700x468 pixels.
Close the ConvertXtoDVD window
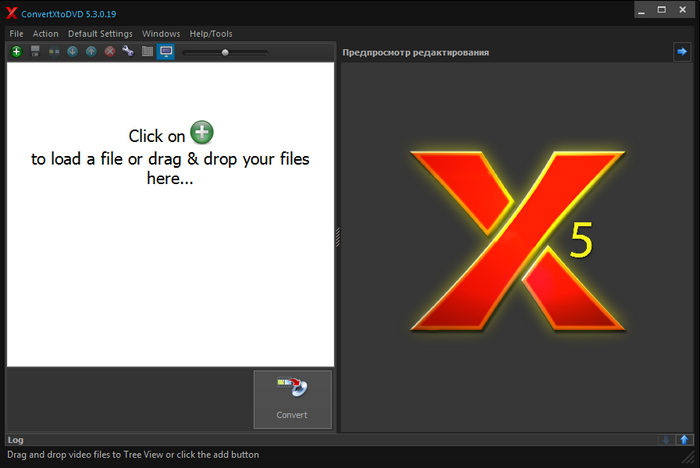tap(683, 10)
